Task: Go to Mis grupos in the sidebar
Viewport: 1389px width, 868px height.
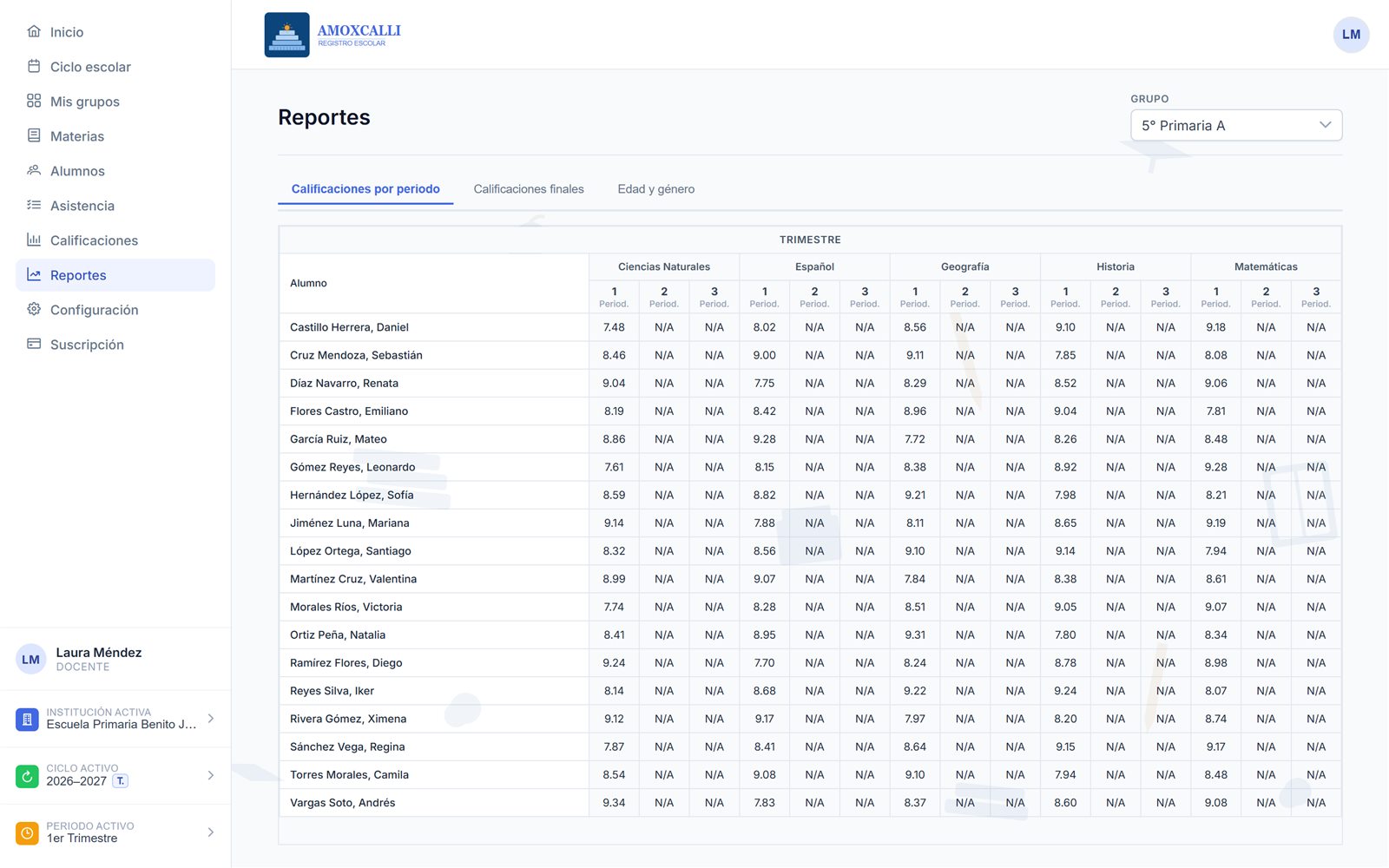Action: 115,102
